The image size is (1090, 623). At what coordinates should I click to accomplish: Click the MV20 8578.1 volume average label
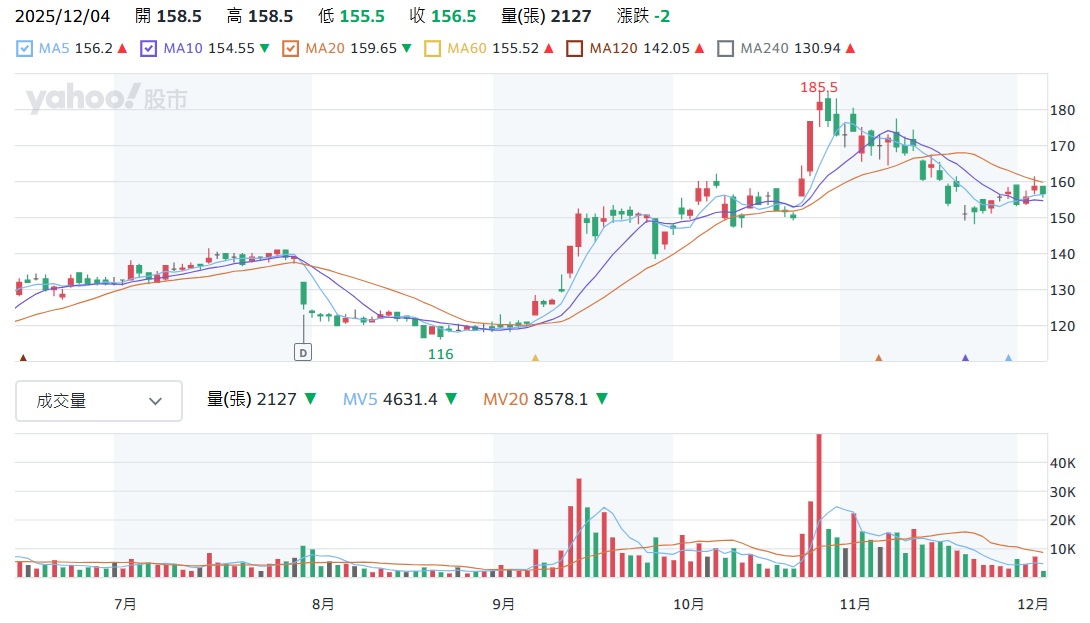click(x=536, y=399)
